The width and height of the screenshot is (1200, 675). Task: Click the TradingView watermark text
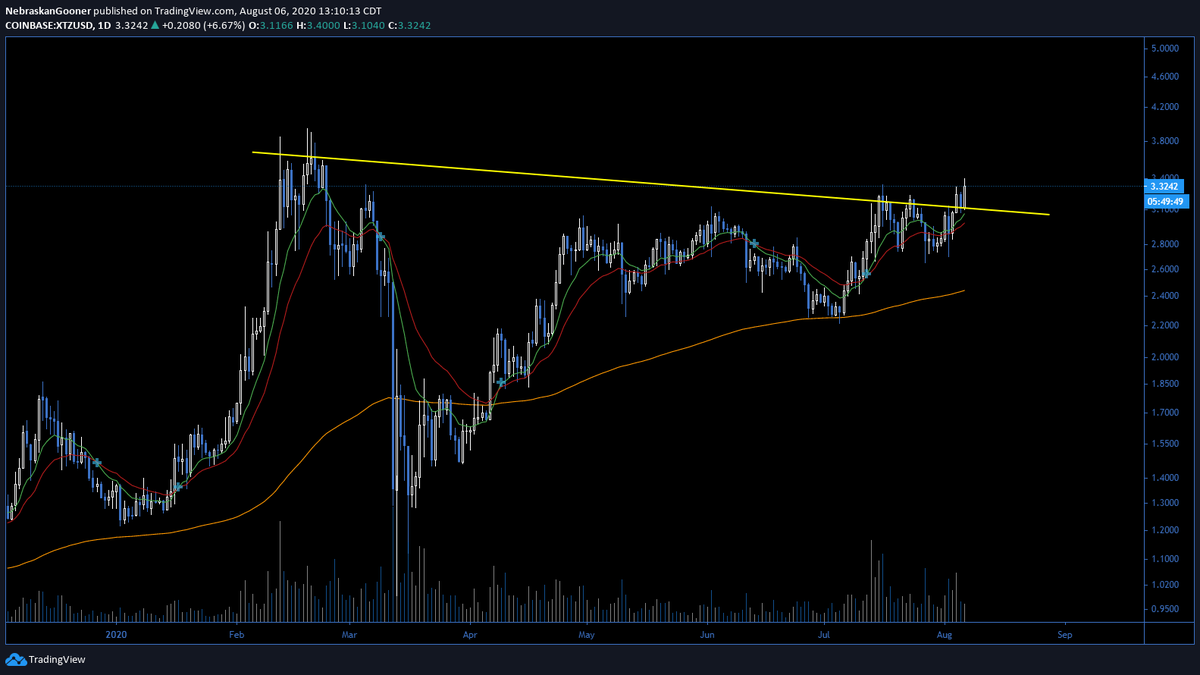click(57, 660)
